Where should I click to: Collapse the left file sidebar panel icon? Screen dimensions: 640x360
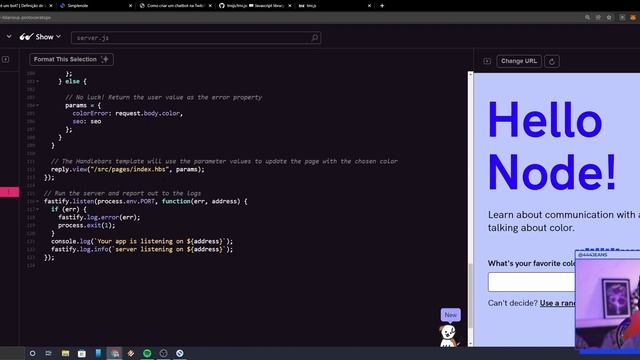click(x=5, y=59)
